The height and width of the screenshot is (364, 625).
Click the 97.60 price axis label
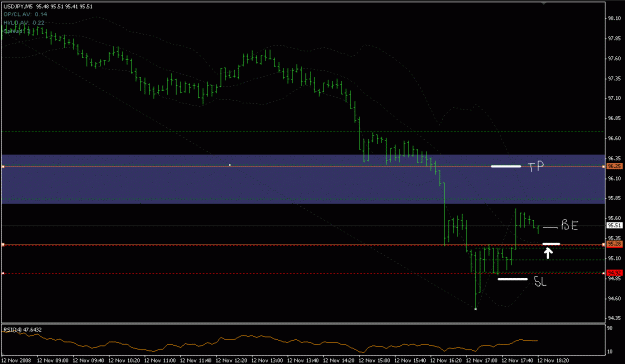614,58
